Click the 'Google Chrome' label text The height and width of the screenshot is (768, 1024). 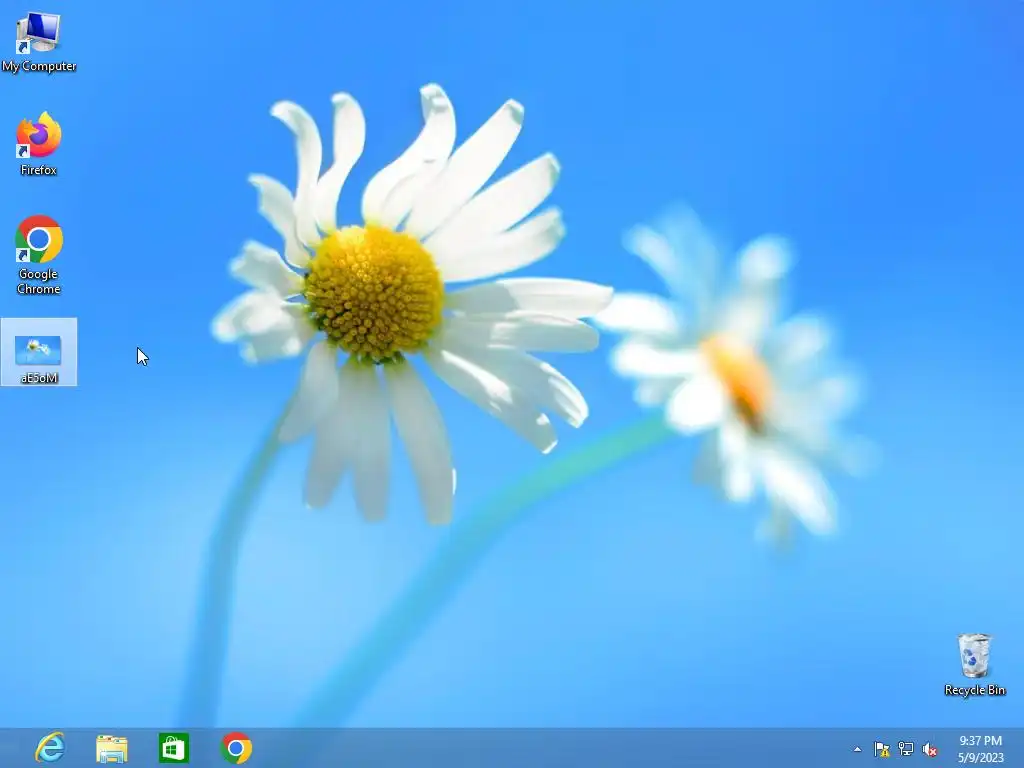pos(39,281)
